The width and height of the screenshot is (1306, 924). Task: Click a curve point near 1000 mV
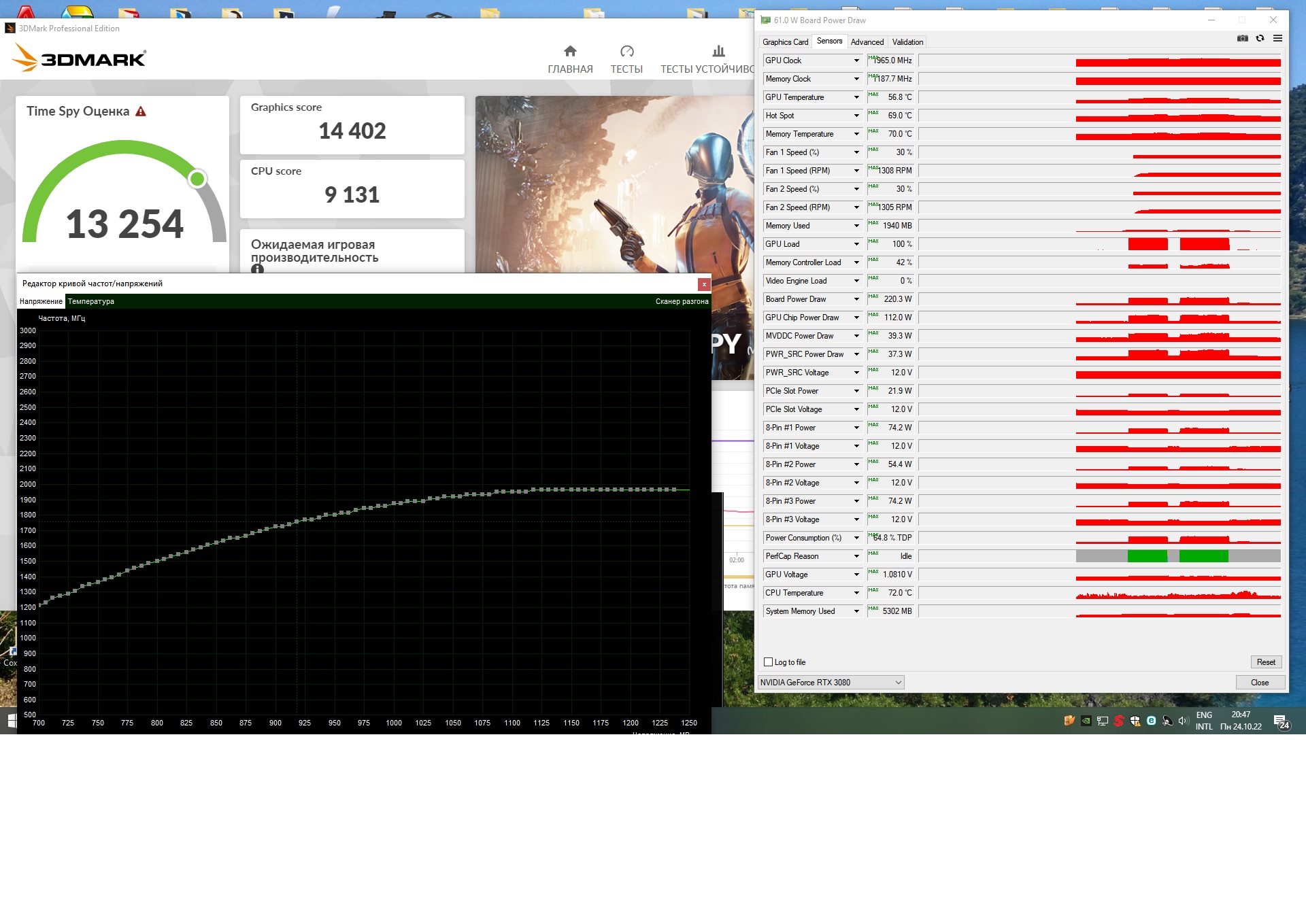394,504
